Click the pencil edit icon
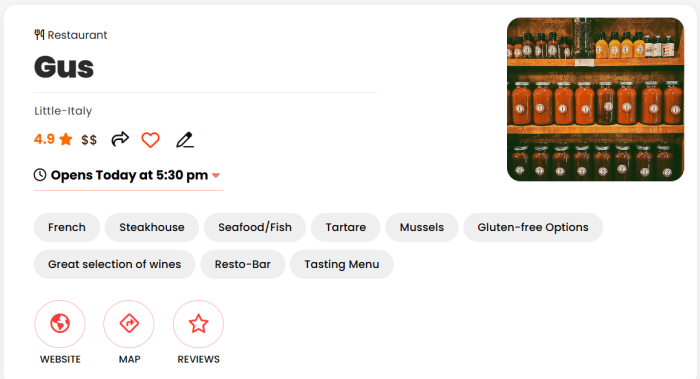 tap(185, 140)
